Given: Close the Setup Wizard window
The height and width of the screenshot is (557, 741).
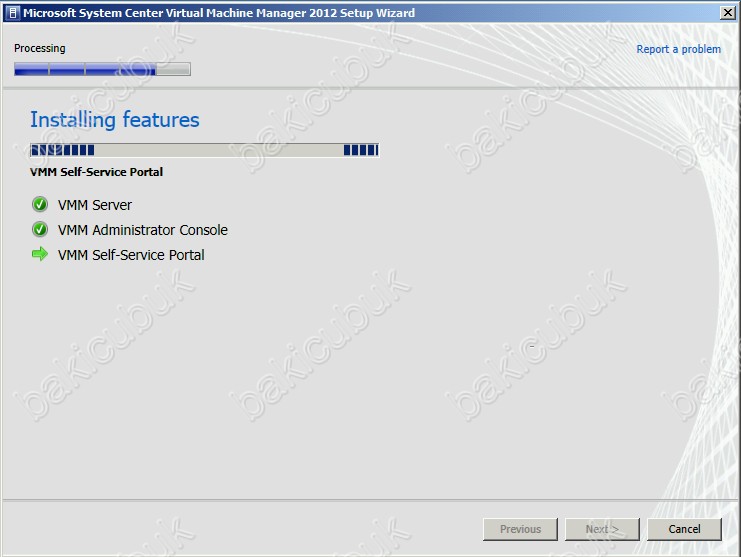Looking at the screenshot, I should 727,13.
